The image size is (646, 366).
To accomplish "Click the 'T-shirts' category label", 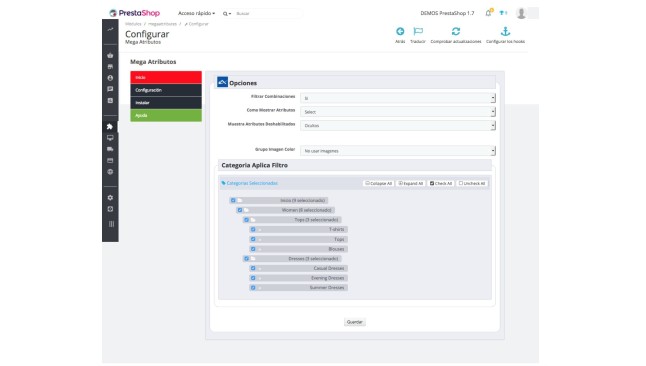I will [x=337, y=229].
